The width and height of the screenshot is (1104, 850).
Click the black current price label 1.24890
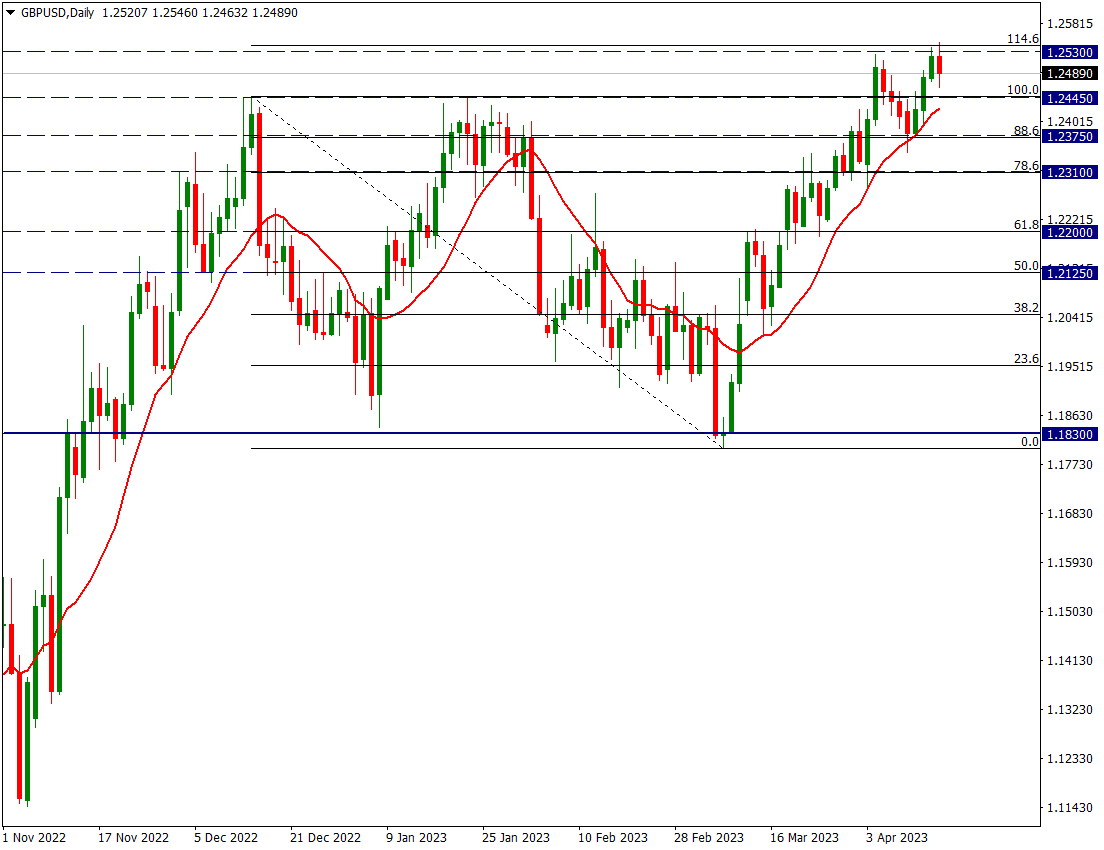1070,74
